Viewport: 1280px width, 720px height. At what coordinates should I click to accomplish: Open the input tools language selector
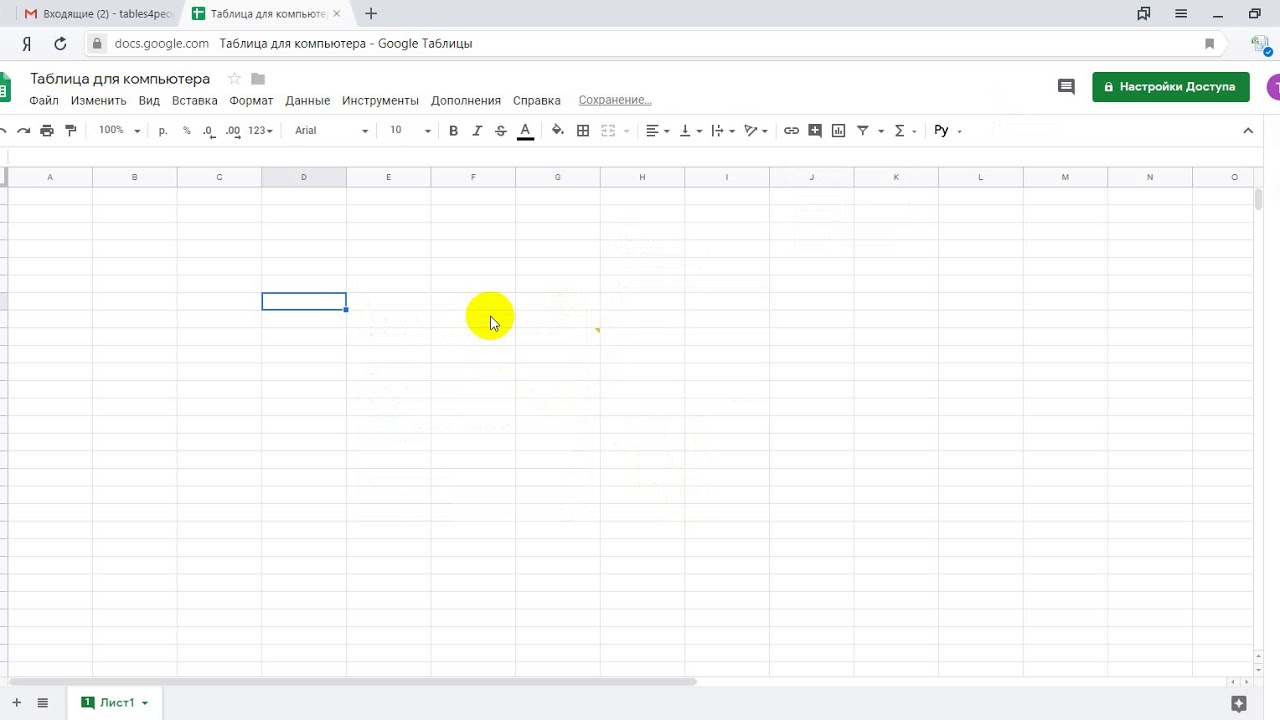(x=947, y=130)
